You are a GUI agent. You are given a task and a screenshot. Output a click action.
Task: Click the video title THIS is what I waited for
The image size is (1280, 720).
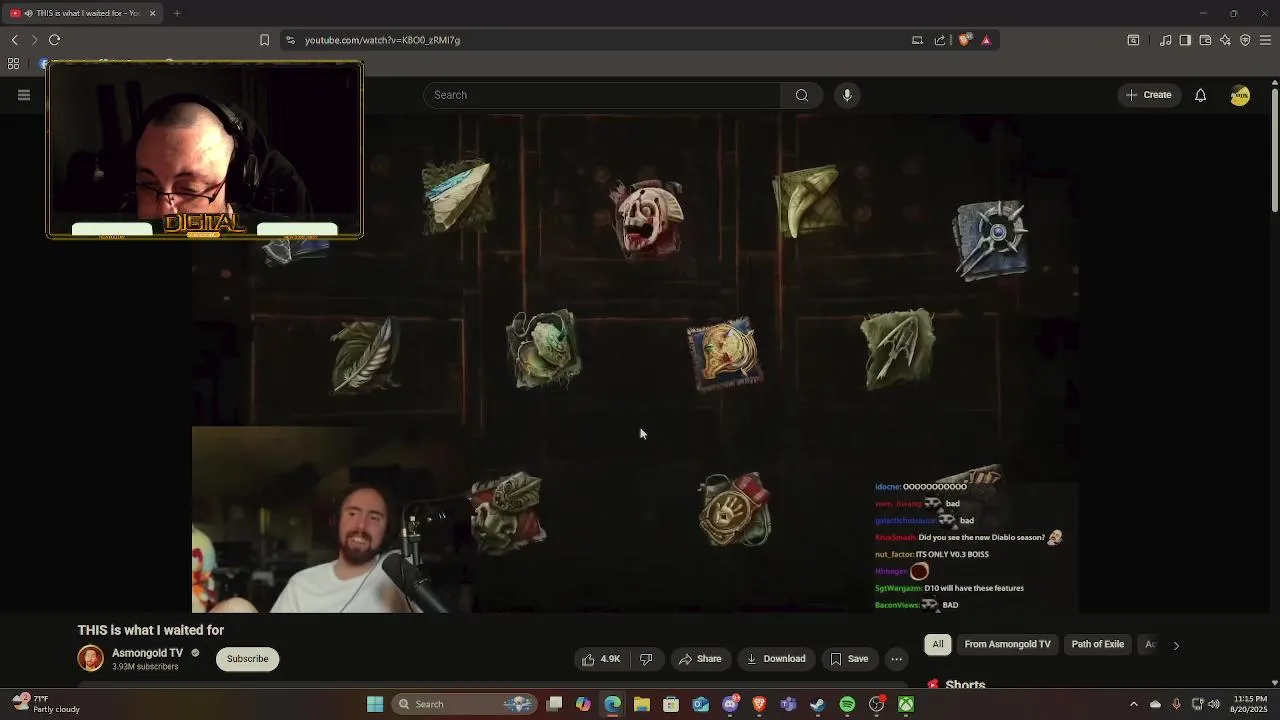pos(151,630)
